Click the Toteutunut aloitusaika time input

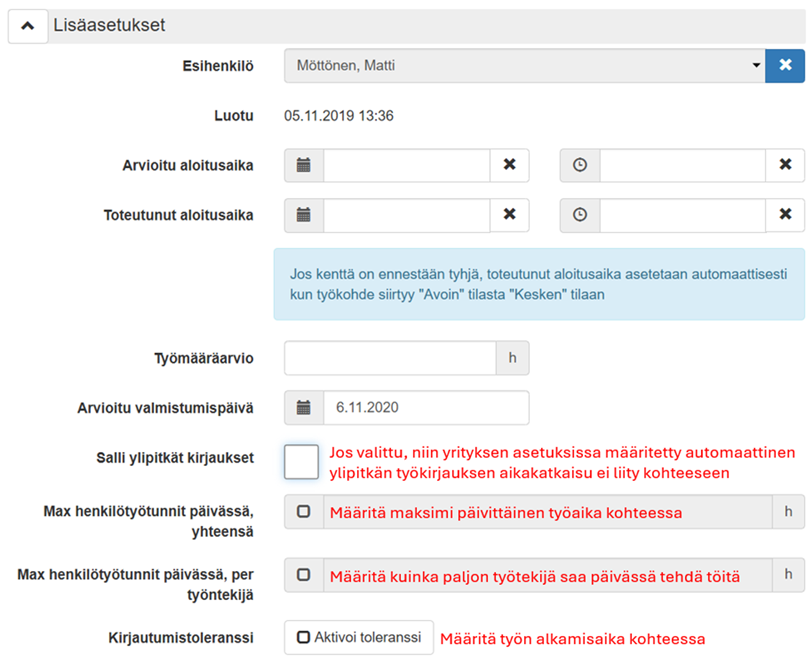tap(682, 215)
